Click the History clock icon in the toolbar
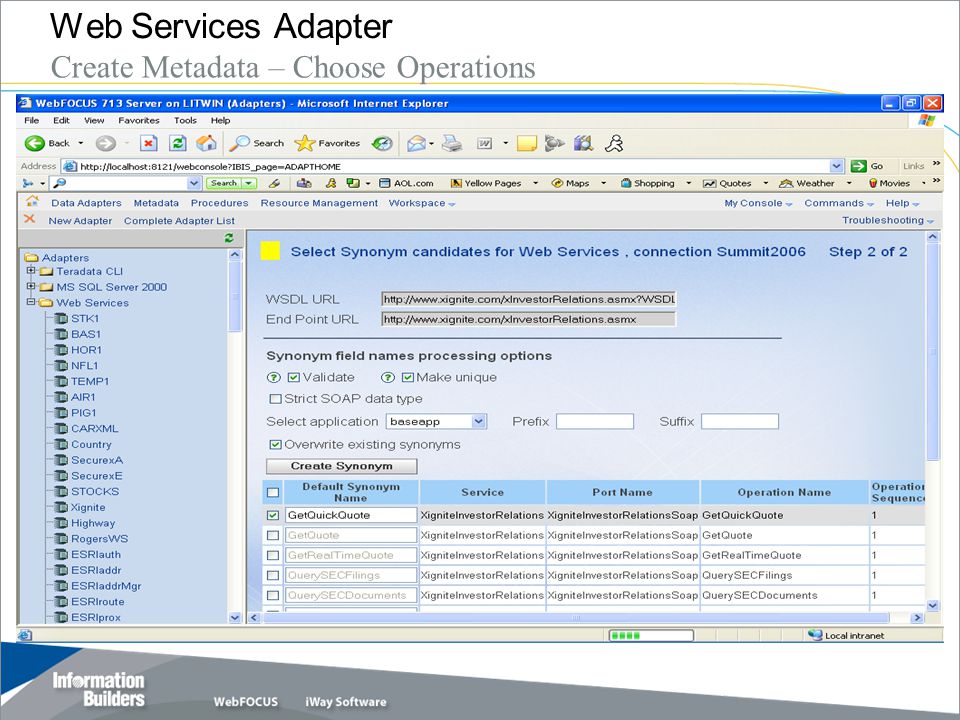Viewport: 960px width, 720px height. pyautogui.click(x=382, y=143)
